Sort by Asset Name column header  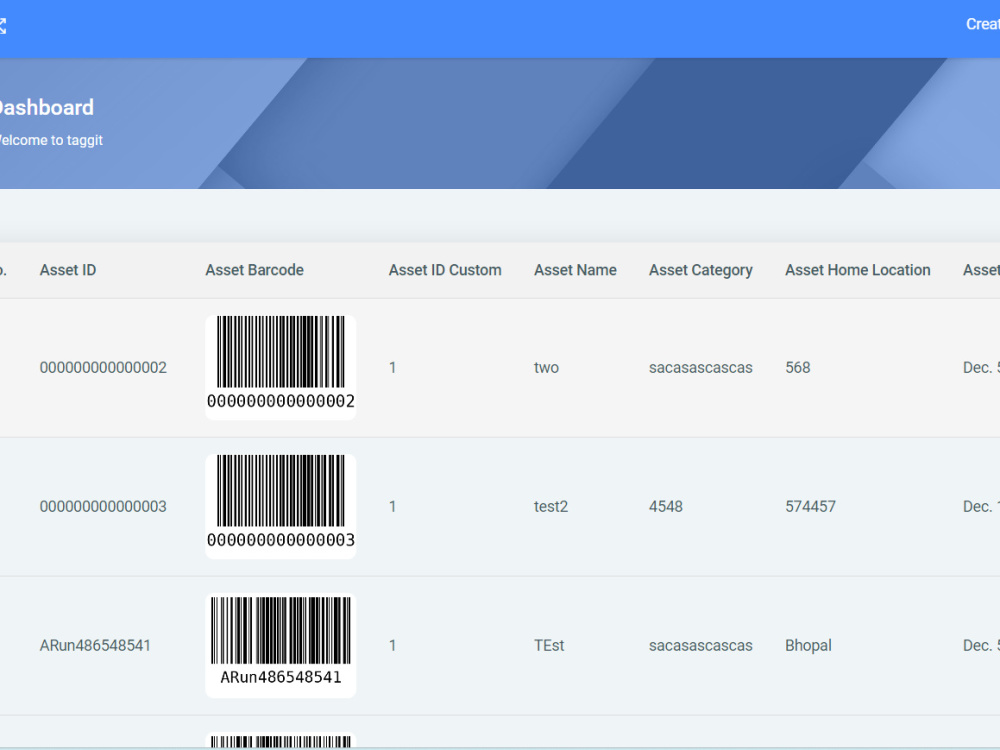(575, 270)
